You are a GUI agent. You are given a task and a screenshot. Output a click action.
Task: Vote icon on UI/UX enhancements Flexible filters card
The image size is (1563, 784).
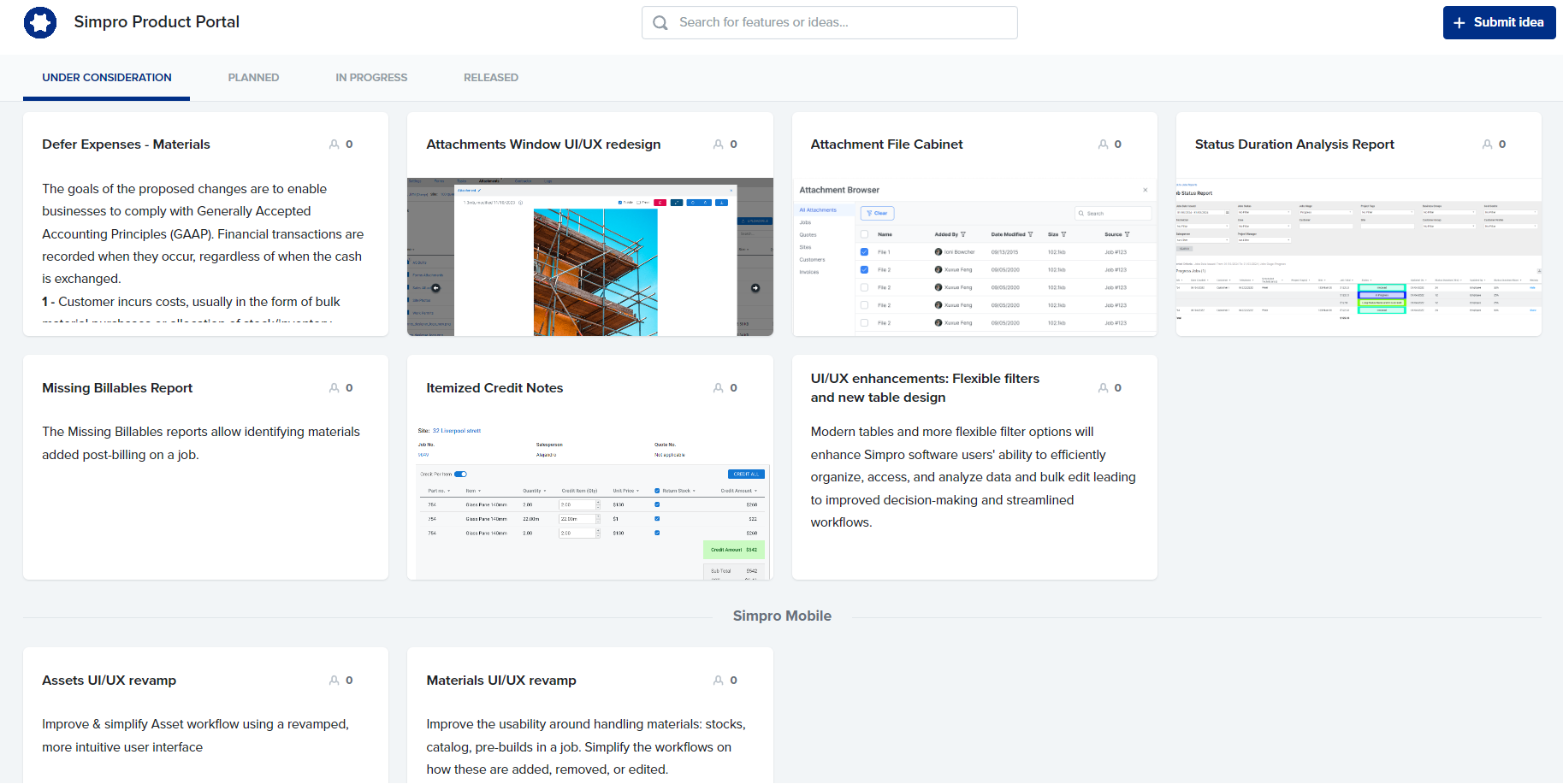1104,388
